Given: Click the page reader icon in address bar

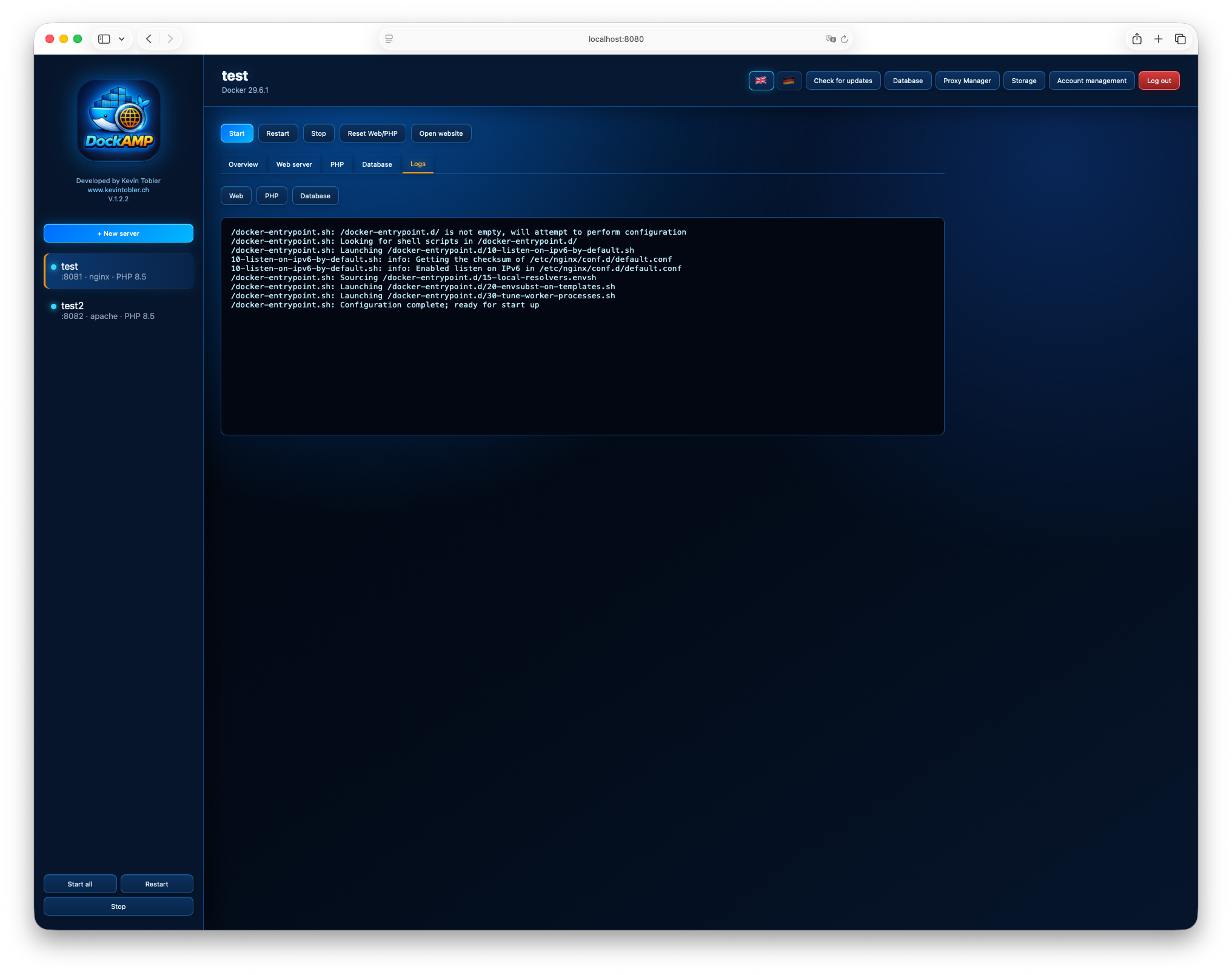Looking at the screenshot, I should point(389,39).
